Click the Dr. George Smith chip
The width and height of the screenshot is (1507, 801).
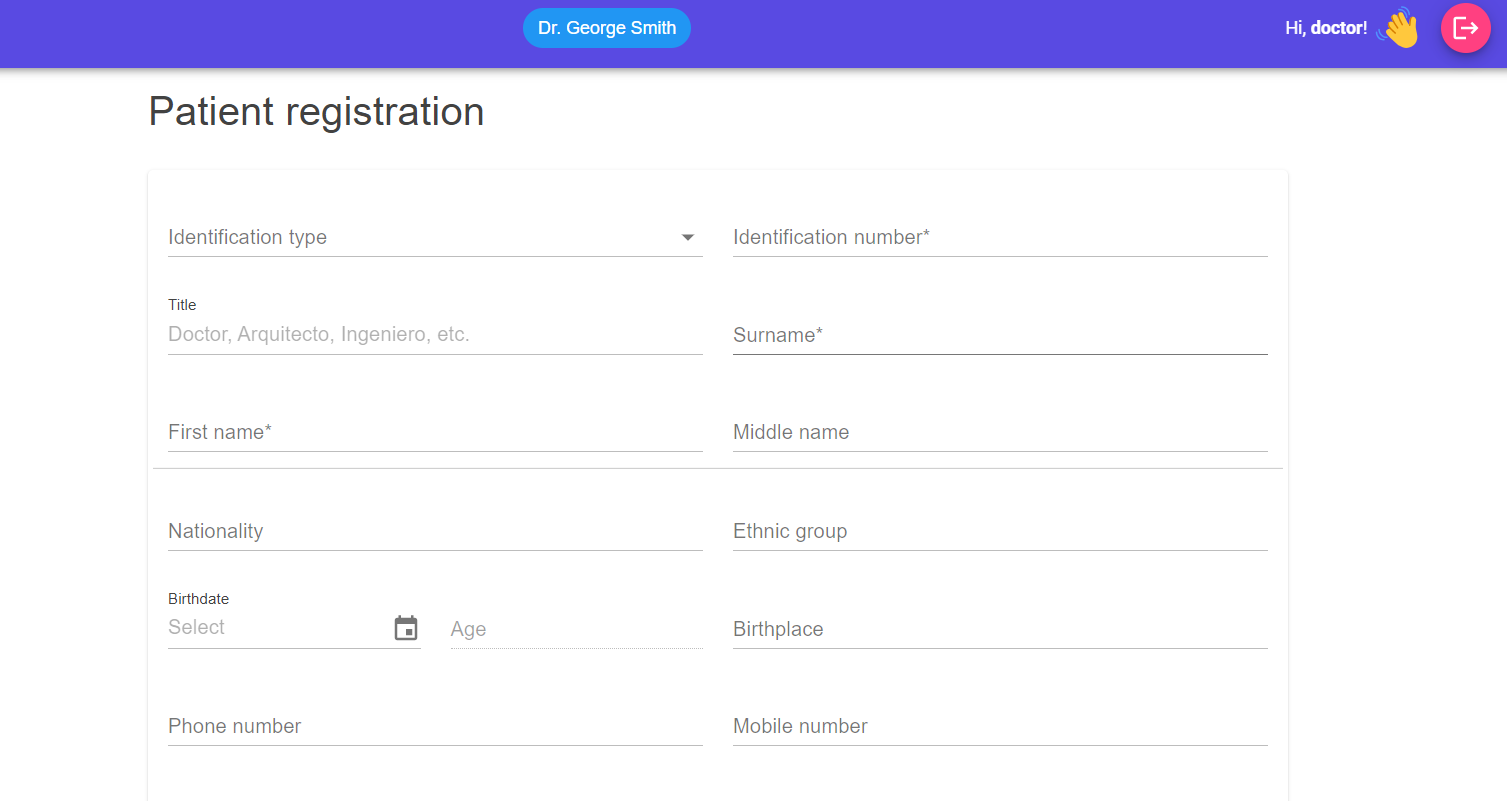(607, 28)
